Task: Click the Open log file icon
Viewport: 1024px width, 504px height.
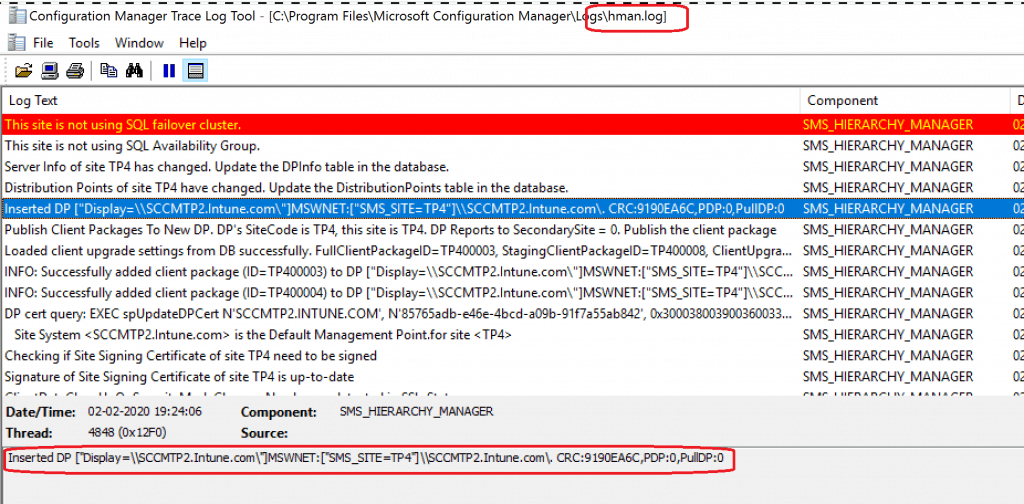Action: [23, 71]
